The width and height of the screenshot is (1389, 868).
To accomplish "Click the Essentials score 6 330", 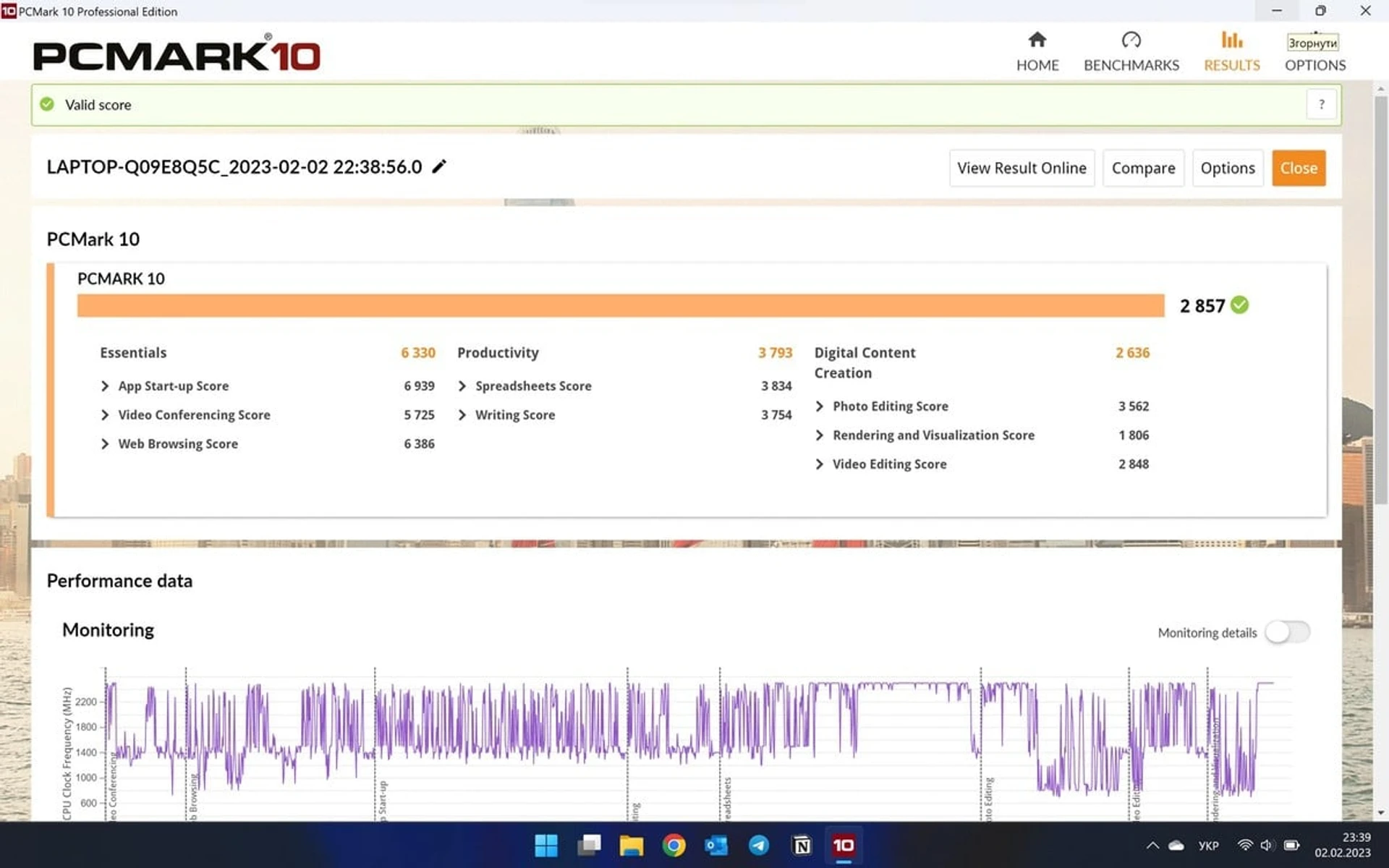I will [x=418, y=352].
